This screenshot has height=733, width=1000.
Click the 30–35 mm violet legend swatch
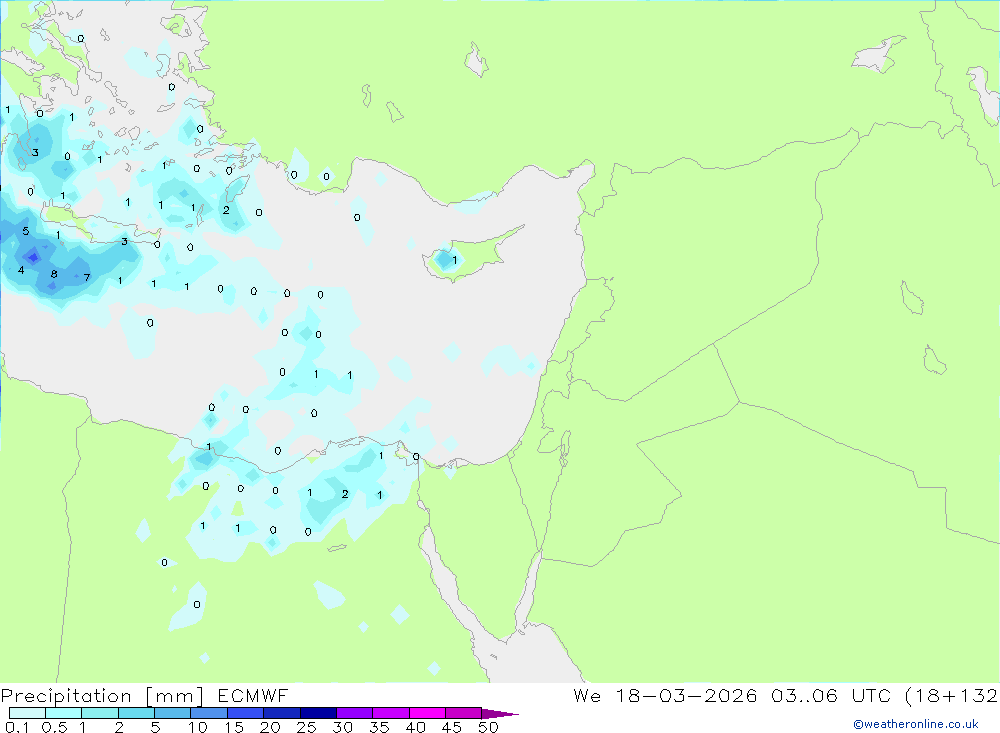point(354,713)
